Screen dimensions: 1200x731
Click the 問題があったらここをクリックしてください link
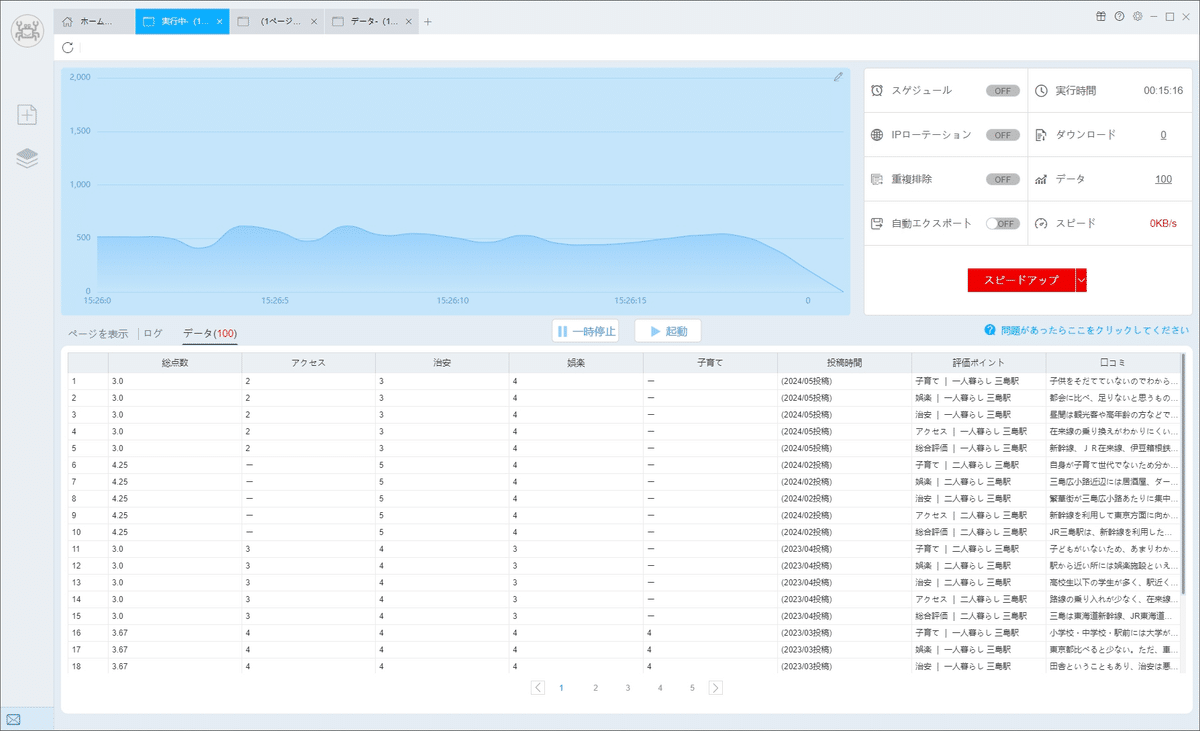point(1093,330)
